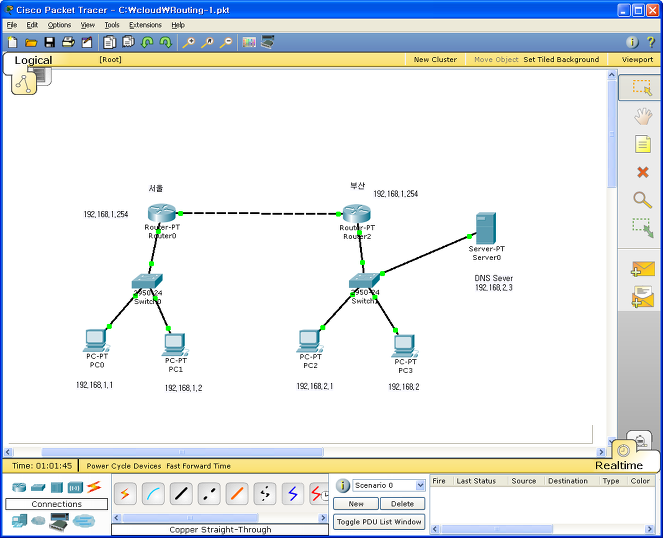Choose the Resize Shape tool
The image size is (663, 538).
(643, 228)
